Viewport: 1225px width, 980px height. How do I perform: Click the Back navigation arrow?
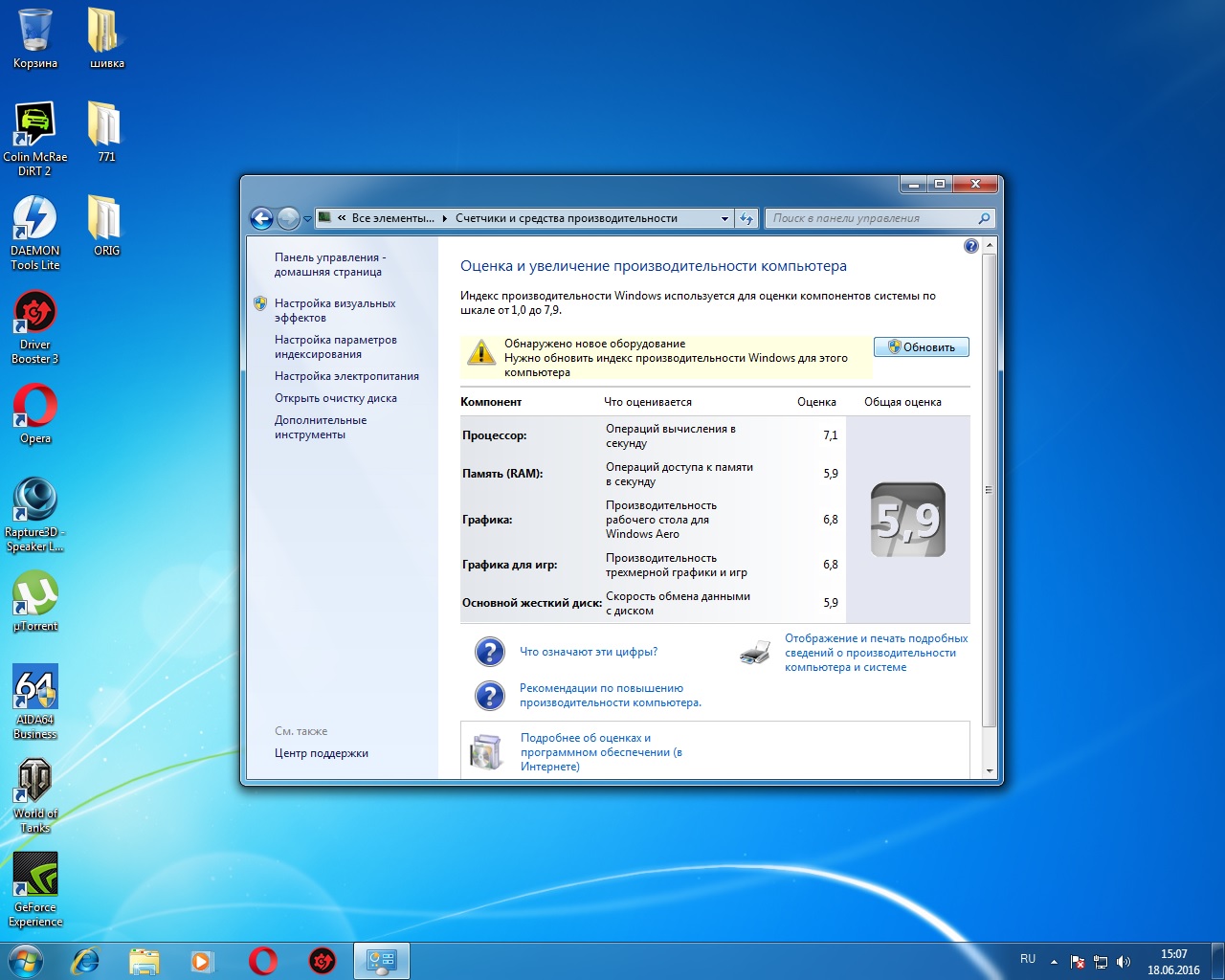pyautogui.click(x=261, y=218)
